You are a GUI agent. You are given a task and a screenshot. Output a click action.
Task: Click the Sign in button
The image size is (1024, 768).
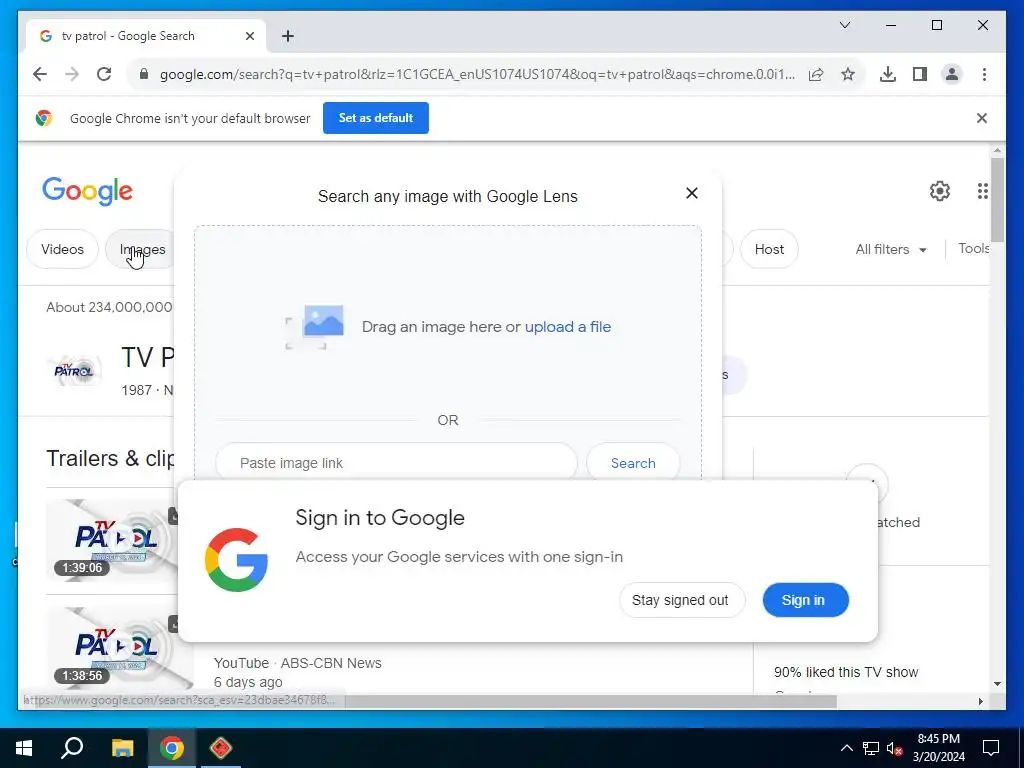805,600
